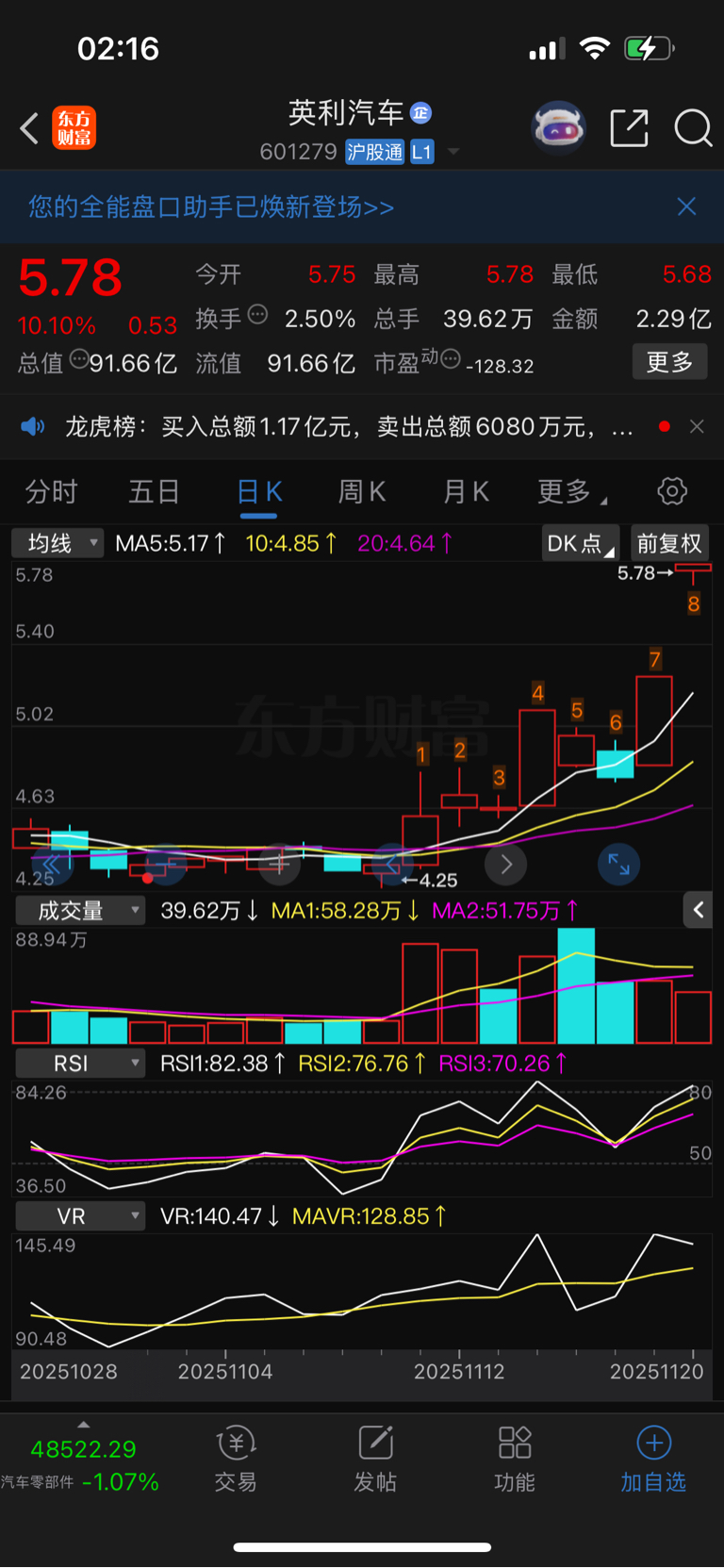Switch to the 月K tab

point(466,491)
